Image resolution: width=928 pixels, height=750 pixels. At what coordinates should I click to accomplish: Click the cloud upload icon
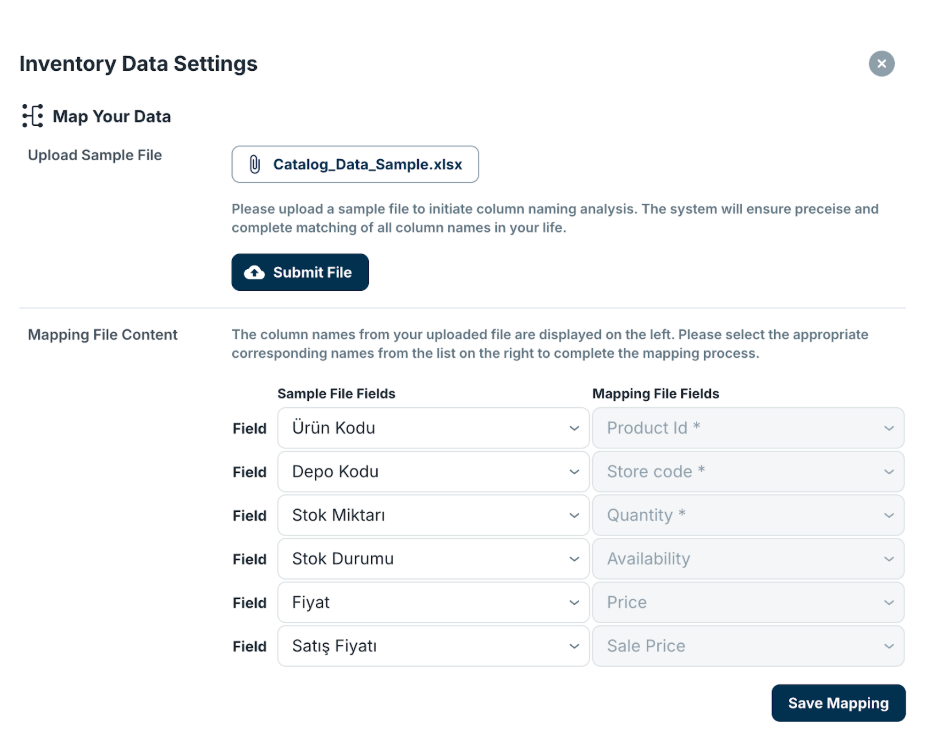coord(255,272)
